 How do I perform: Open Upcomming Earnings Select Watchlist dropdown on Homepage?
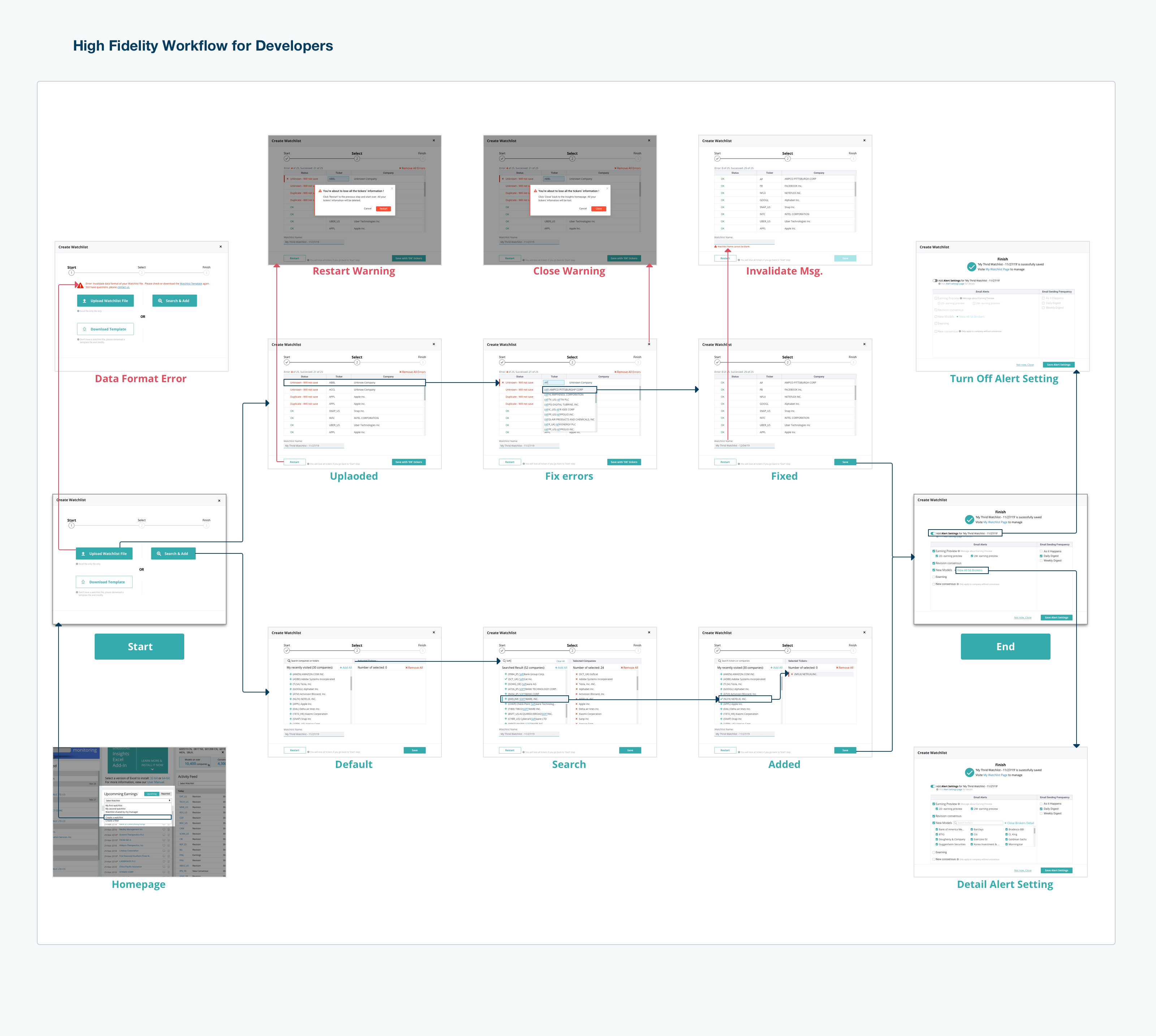coord(138,800)
